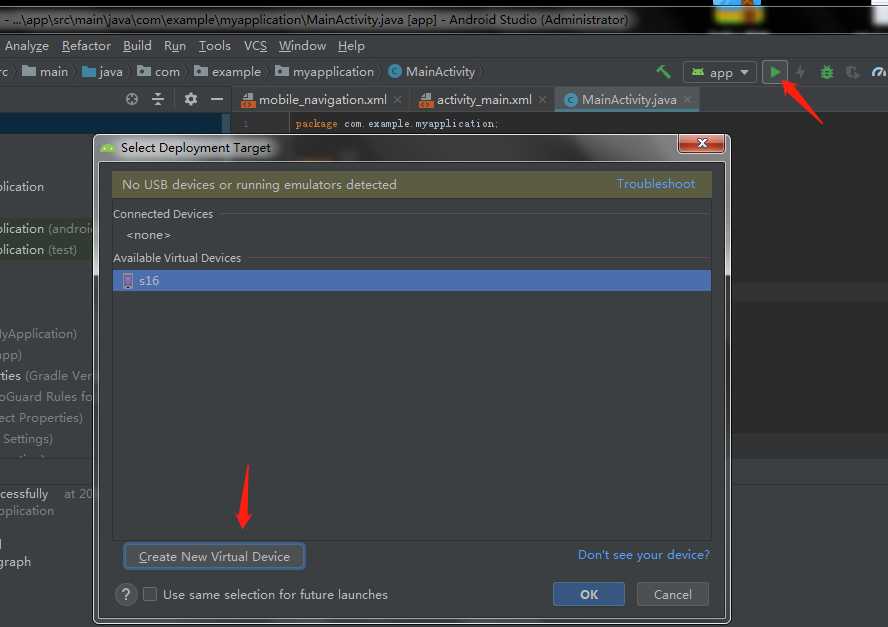The width and height of the screenshot is (888, 627).
Task: Open the Window menu
Action: tap(302, 46)
